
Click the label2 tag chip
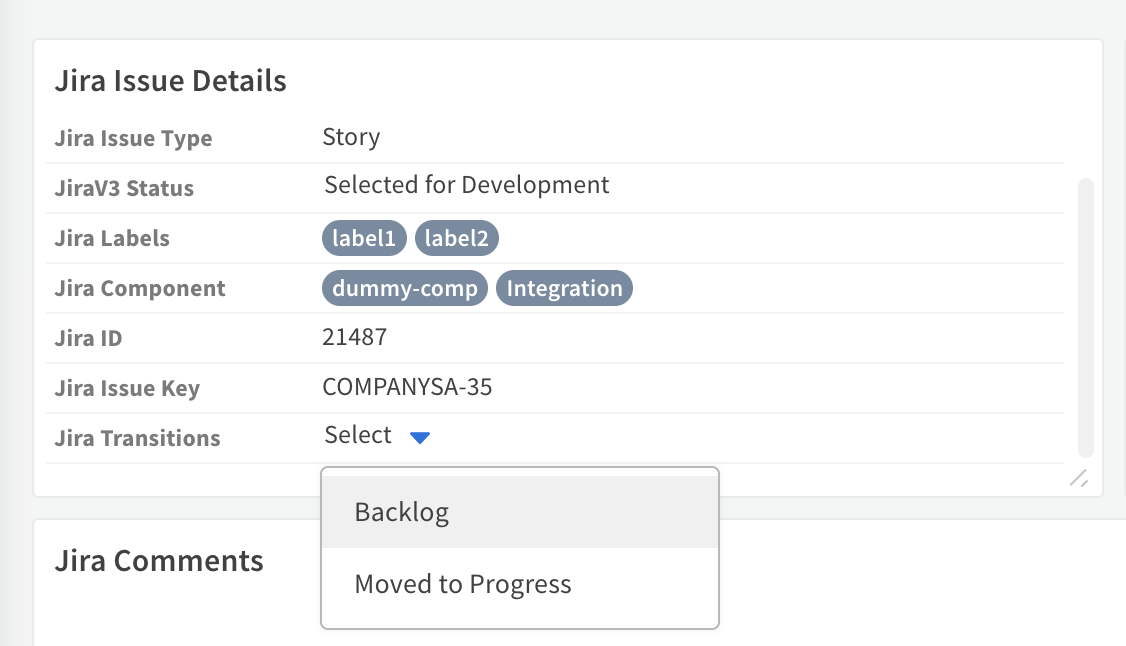click(x=456, y=238)
